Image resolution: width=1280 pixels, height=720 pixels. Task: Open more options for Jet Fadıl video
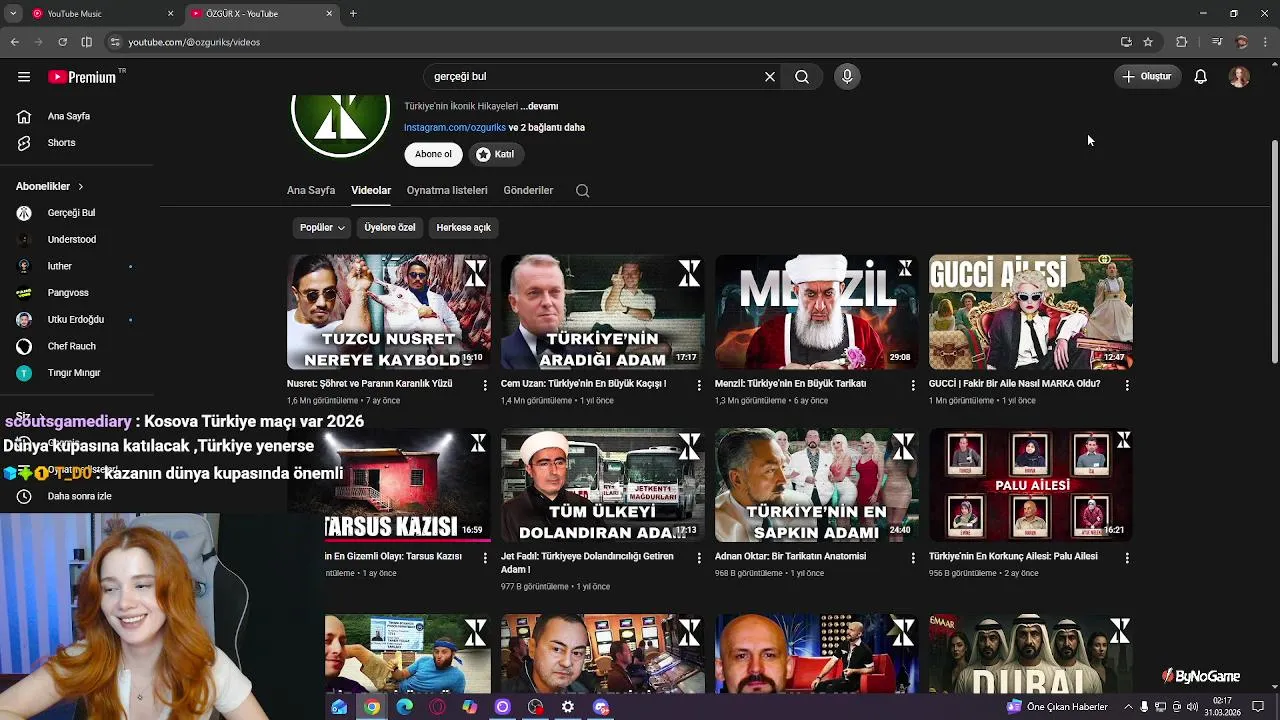pyautogui.click(x=699, y=558)
